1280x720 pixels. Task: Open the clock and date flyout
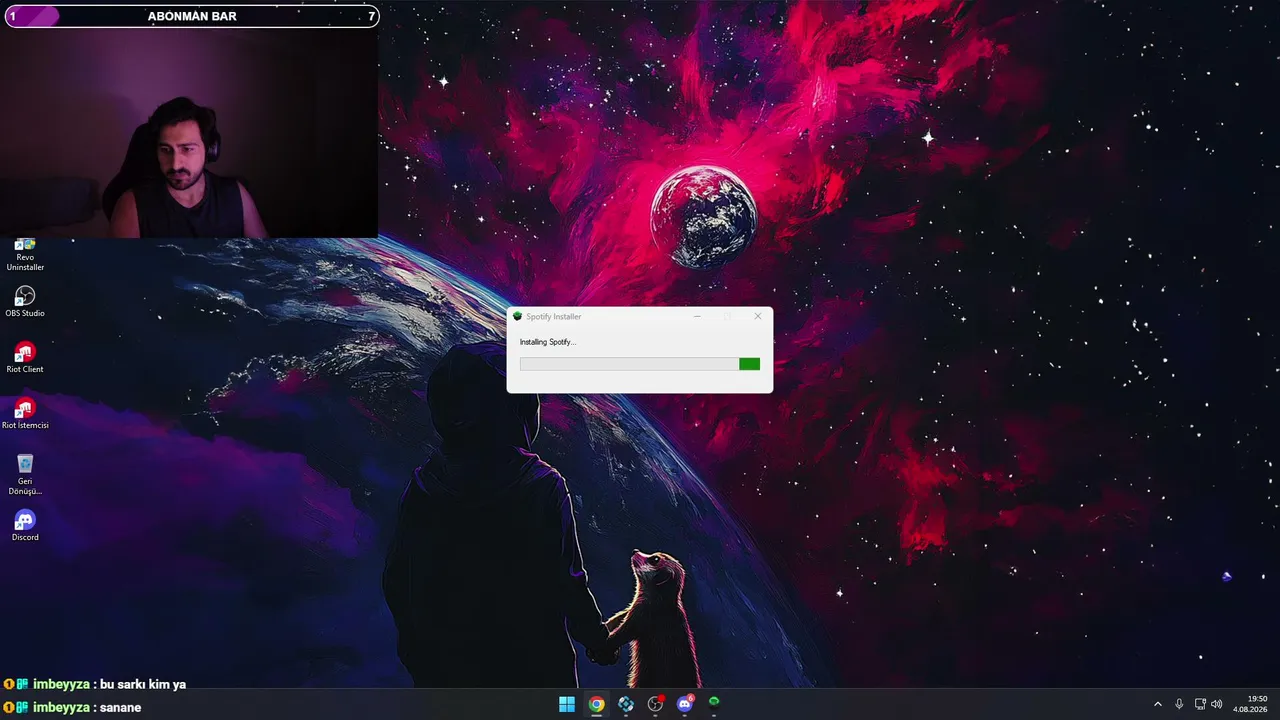[x=1250, y=704]
